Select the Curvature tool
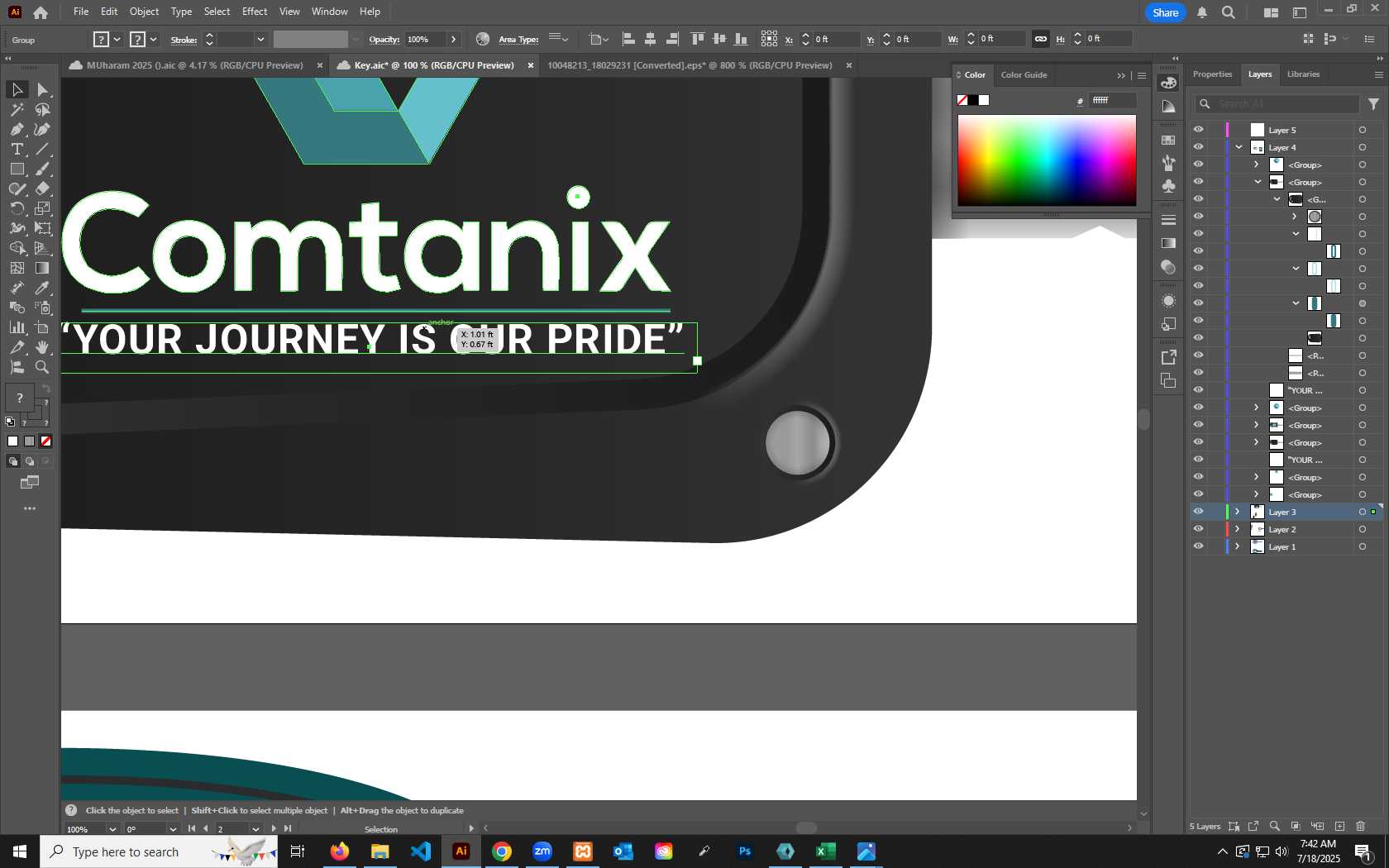The image size is (1389, 868). tap(43, 129)
